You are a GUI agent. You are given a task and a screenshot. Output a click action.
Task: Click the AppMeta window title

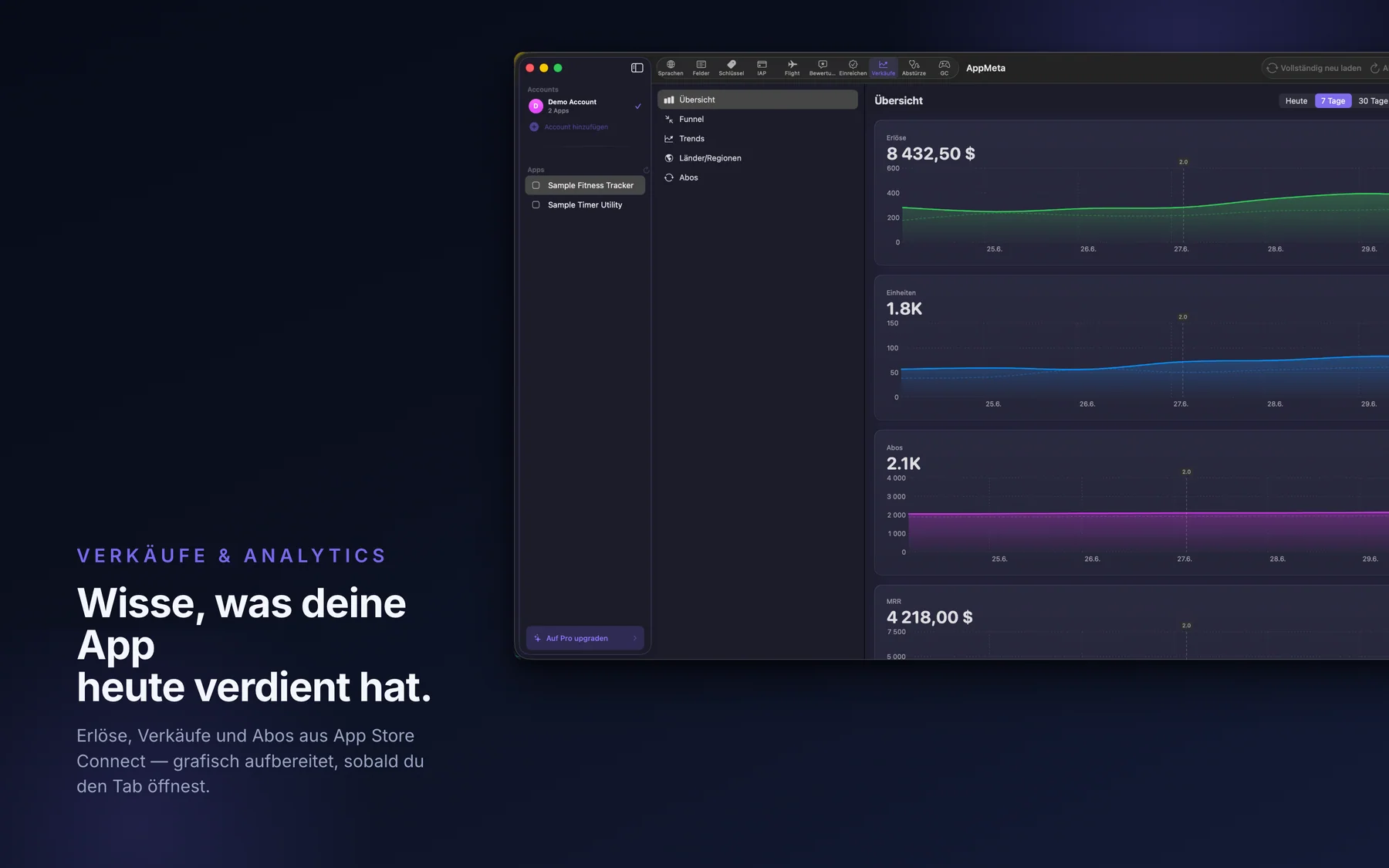click(985, 68)
